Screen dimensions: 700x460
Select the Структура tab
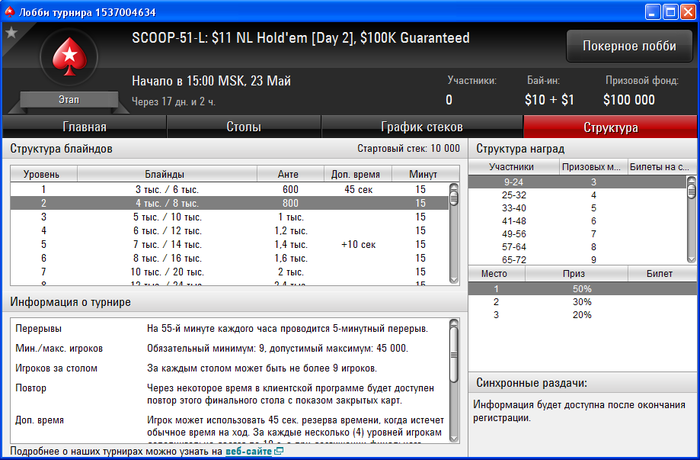(610, 127)
